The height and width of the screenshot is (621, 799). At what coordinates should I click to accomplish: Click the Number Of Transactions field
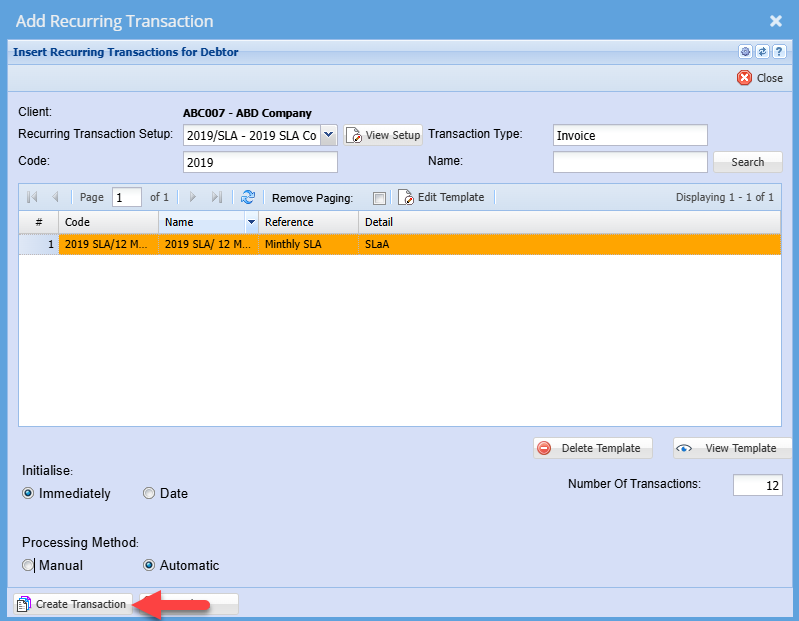tap(757, 485)
